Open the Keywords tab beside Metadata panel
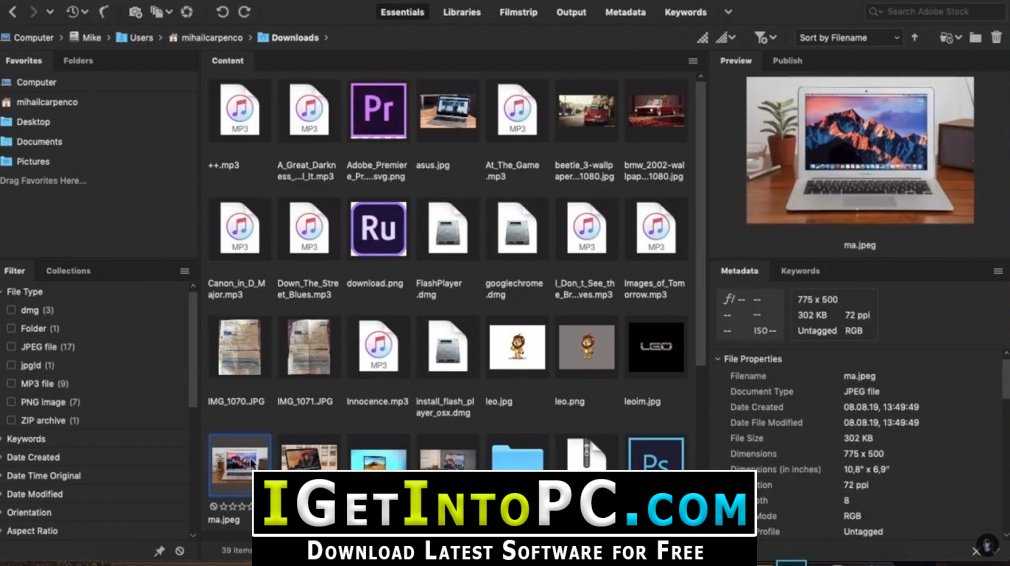 click(x=800, y=271)
